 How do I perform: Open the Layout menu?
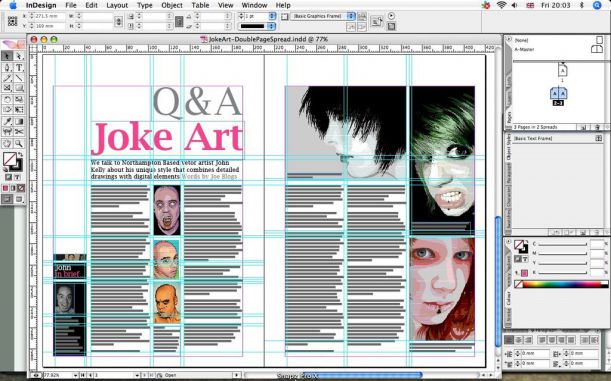[x=117, y=5]
